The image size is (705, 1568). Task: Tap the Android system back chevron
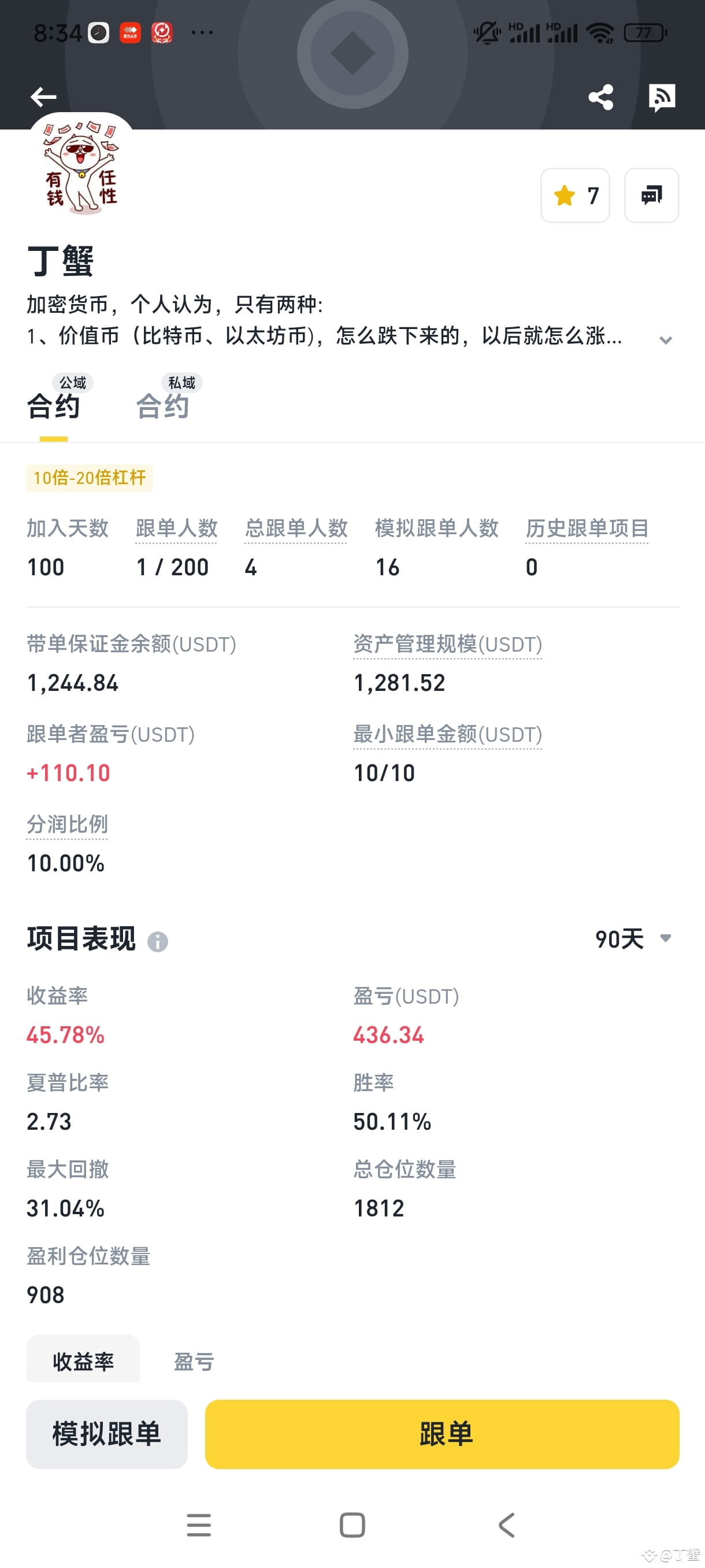[507, 1525]
